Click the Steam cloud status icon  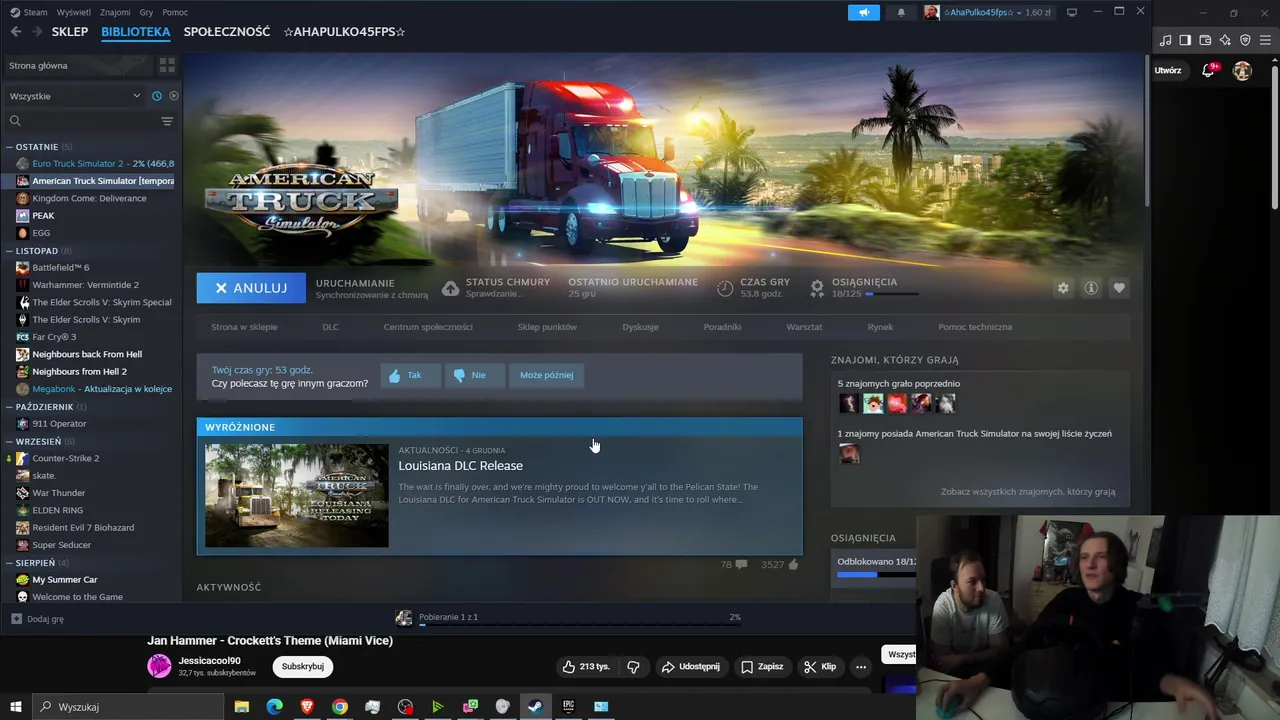(450, 288)
